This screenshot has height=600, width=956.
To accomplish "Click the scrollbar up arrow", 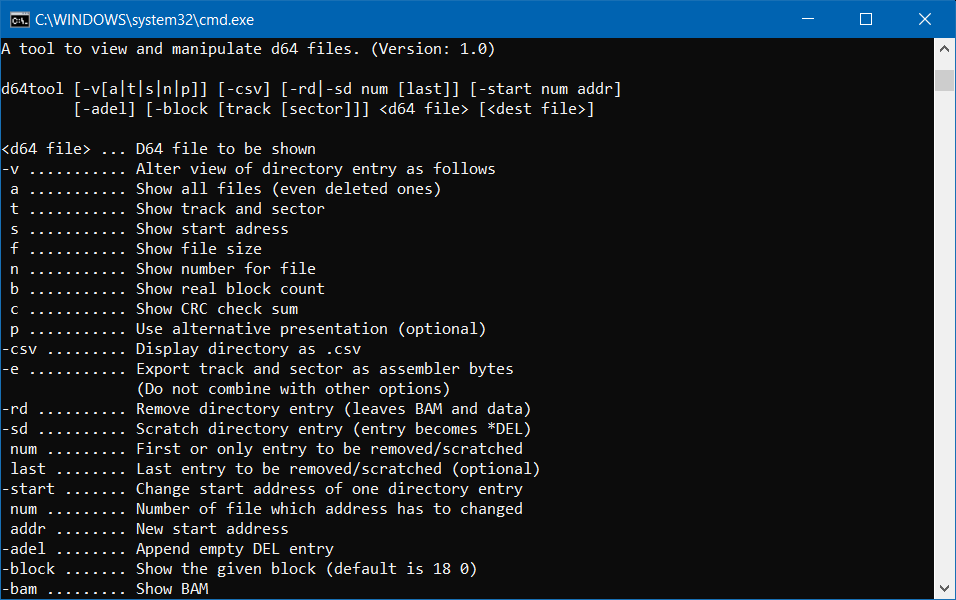I will pyautogui.click(x=944, y=49).
